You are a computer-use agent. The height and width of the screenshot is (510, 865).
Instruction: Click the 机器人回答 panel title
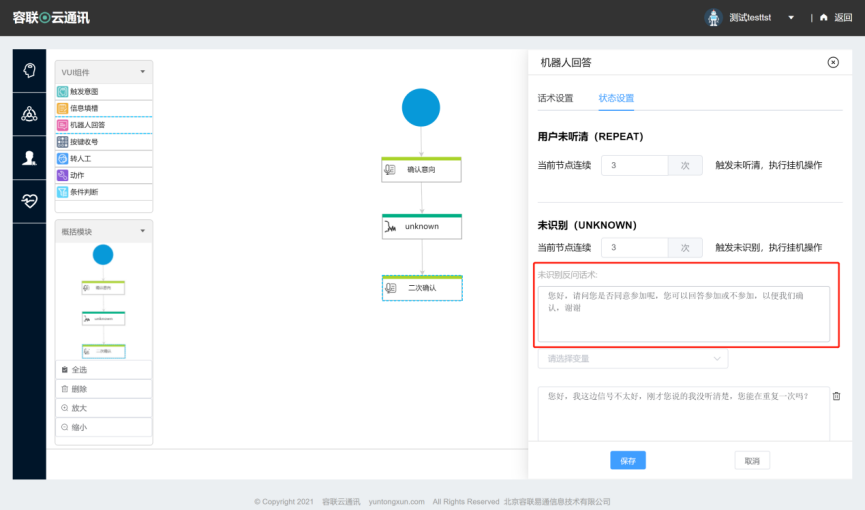pos(565,62)
